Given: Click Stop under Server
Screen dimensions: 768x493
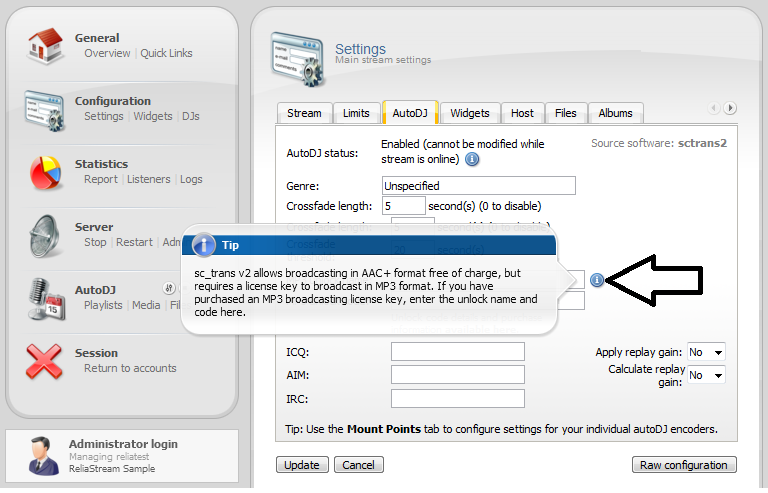Looking at the screenshot, I should 95,242.
